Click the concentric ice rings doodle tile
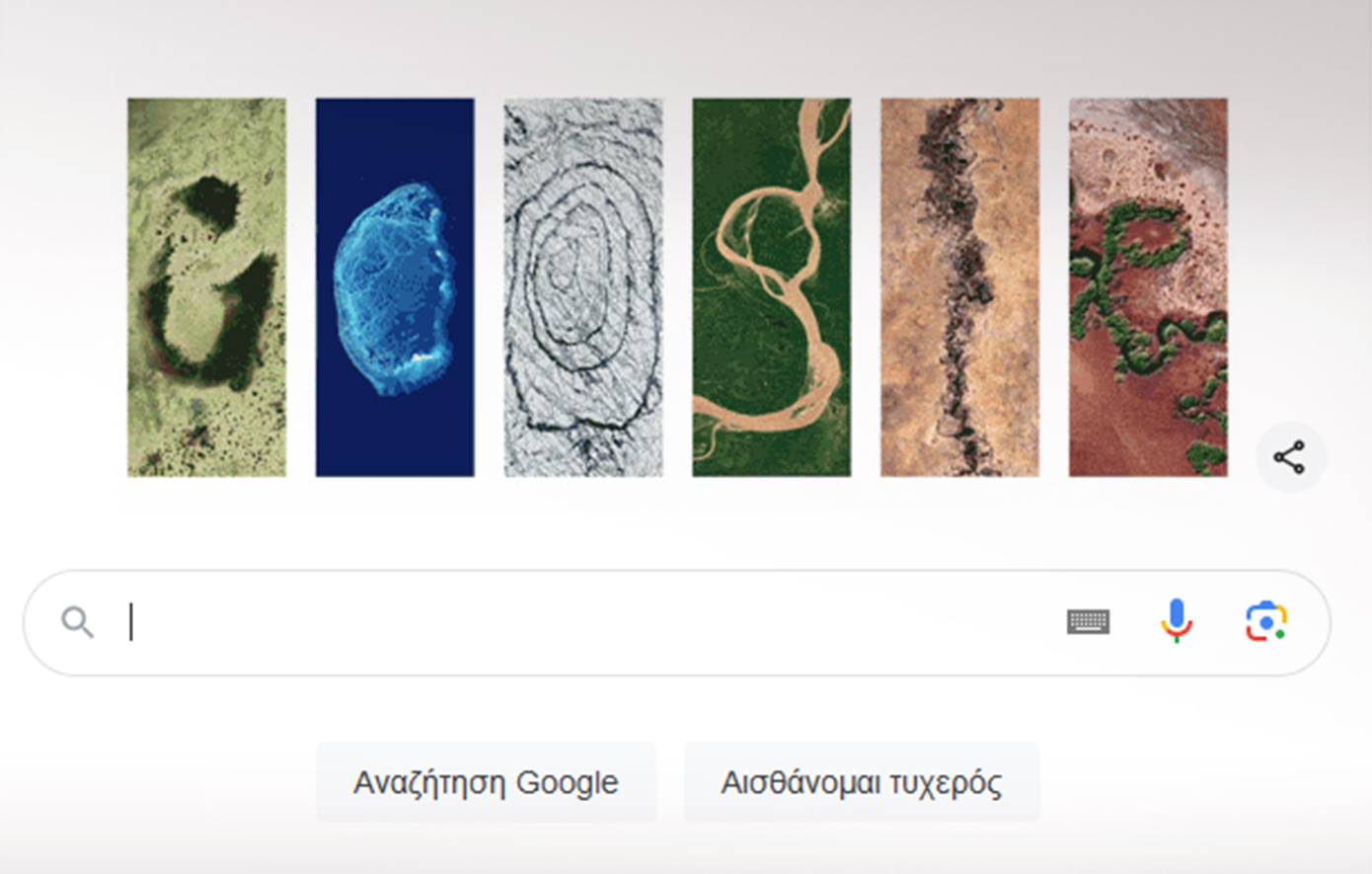Screen dimensions: 1372x874 [583, 287]
